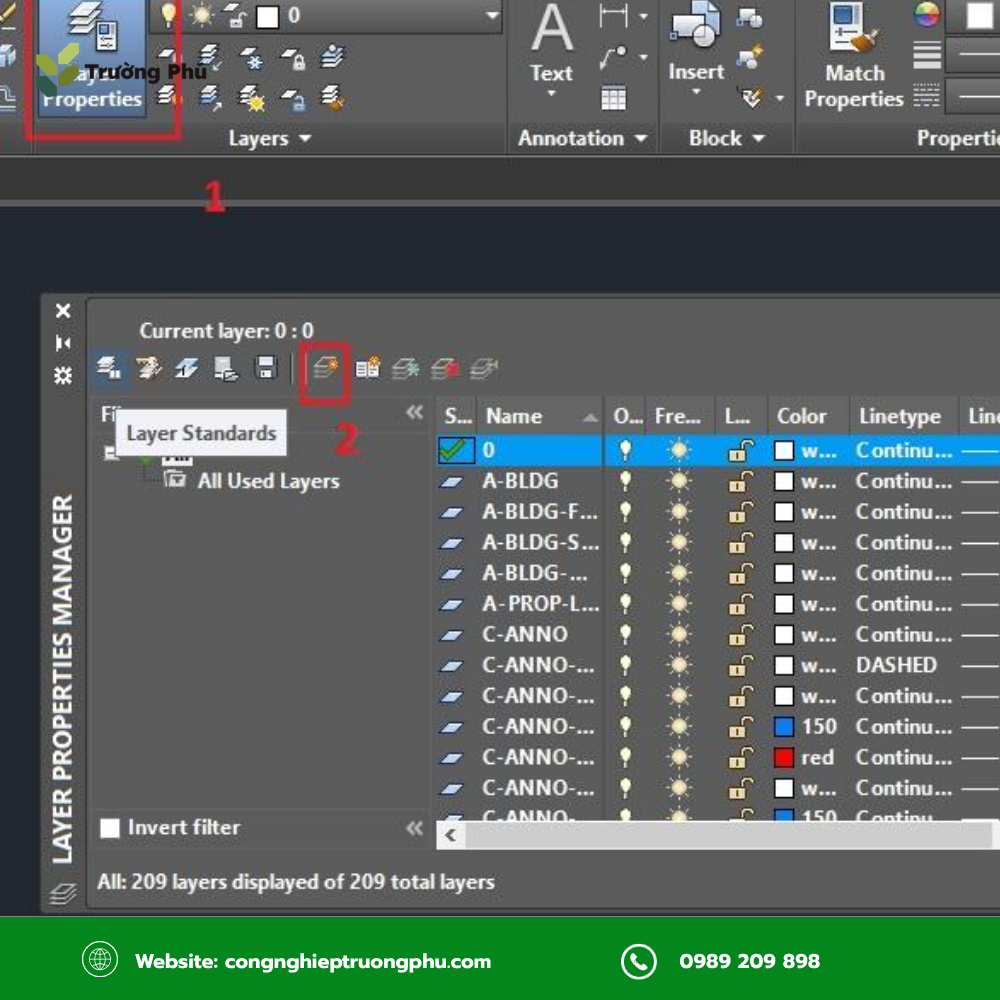Click the Edit Attributes icon in Block panel
The width and height of the screenshot is (1000, 1000).
pyautogui.click(x=753, y=98)
